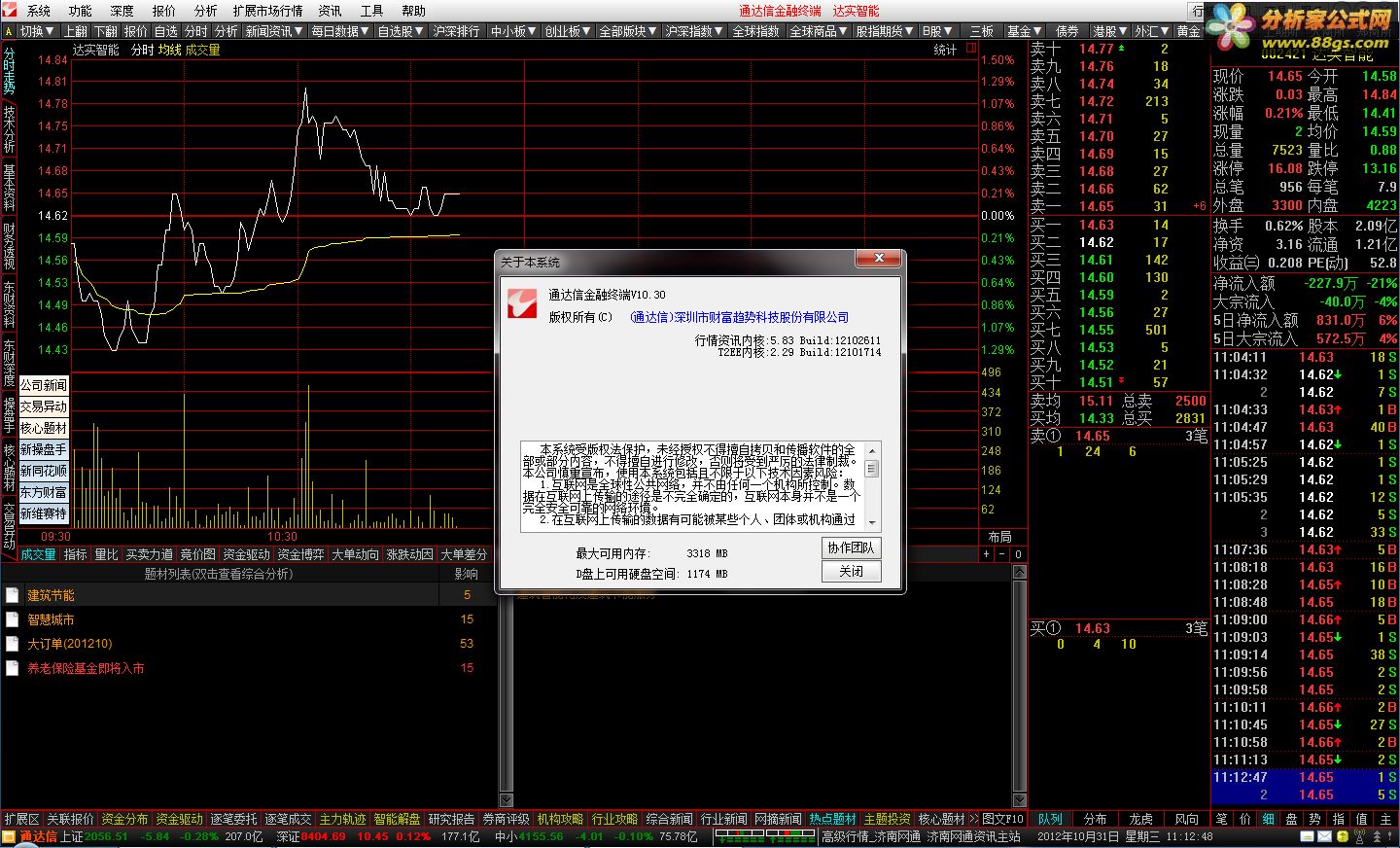Switch to the 大单差分 indicator tab
This screenshot has width=1400, height=848.
[x=464, y=554]
